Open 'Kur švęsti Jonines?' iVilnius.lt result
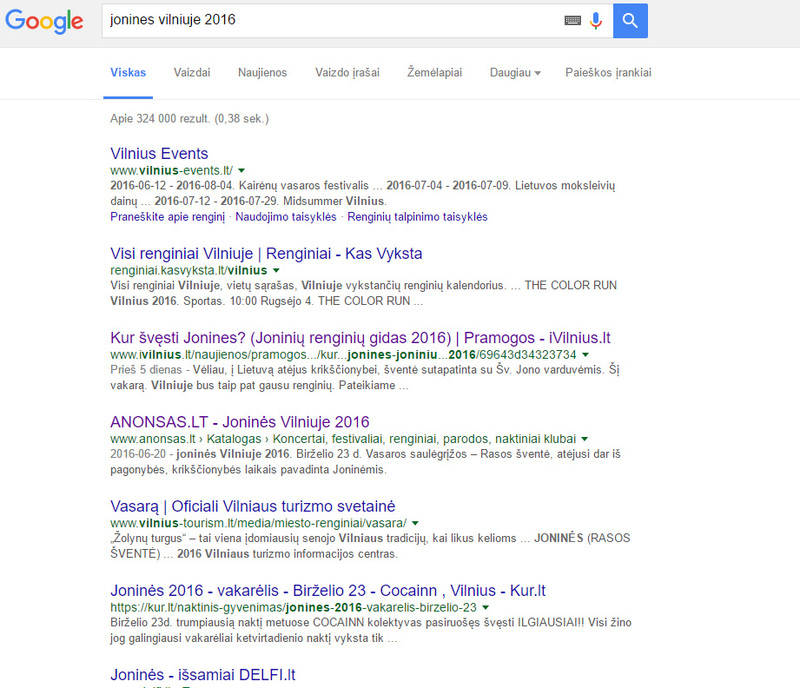The image size is (800, 688). (x=360, y=338)
